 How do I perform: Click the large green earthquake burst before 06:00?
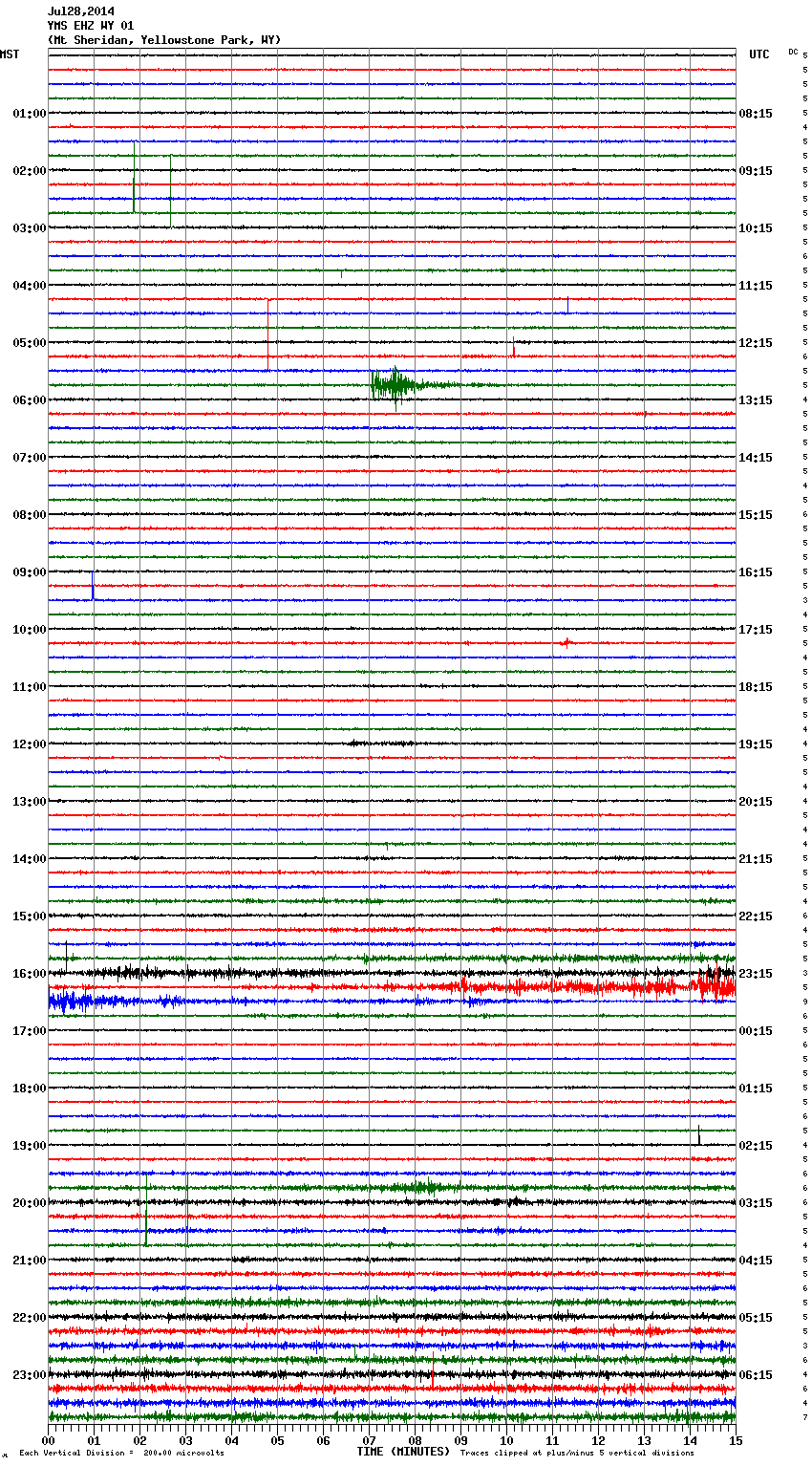392,385
